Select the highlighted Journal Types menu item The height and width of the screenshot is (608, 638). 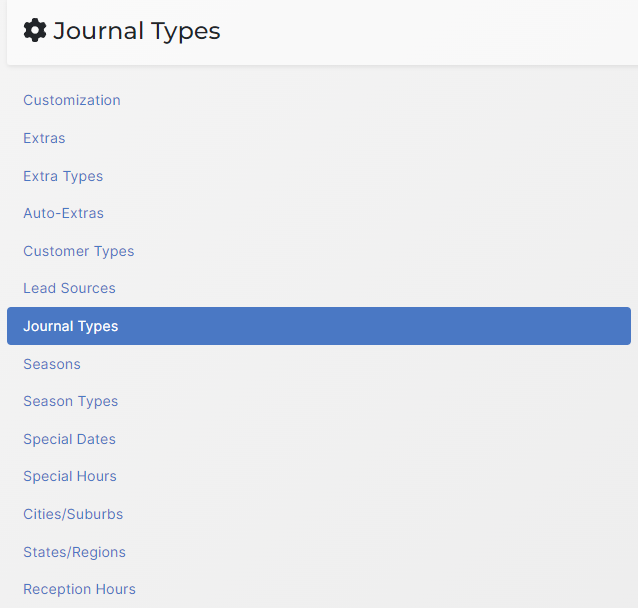[71, 326]
